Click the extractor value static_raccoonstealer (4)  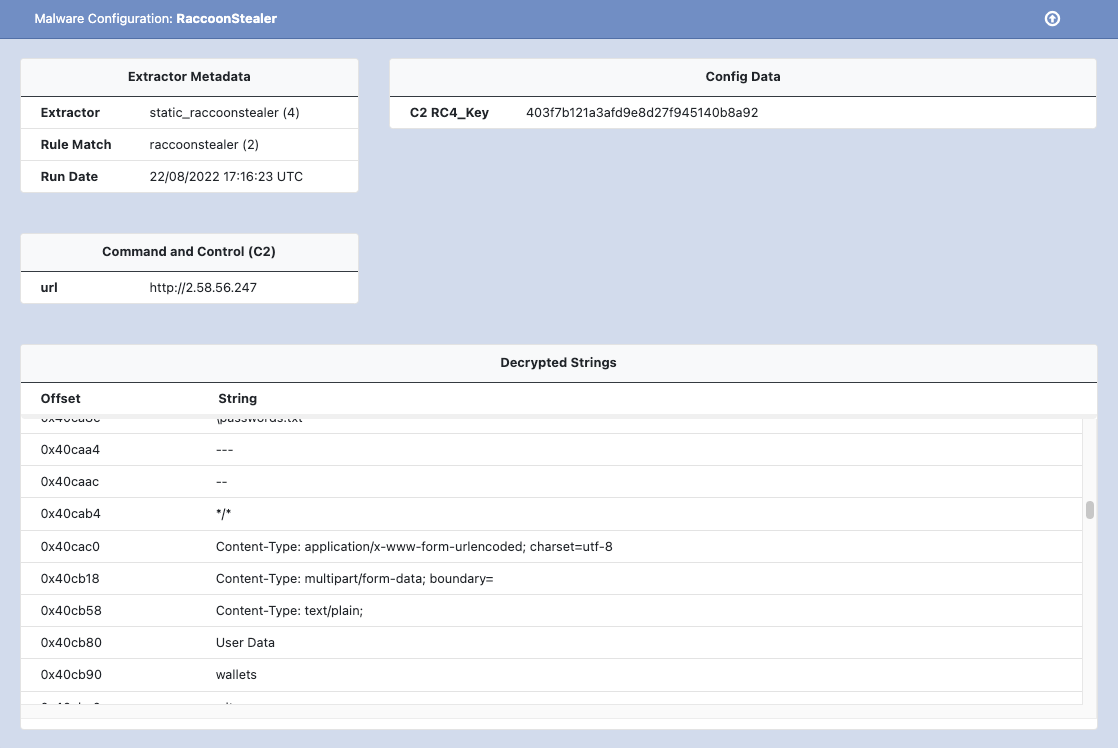pyautogui.click(x=225, y=113)
